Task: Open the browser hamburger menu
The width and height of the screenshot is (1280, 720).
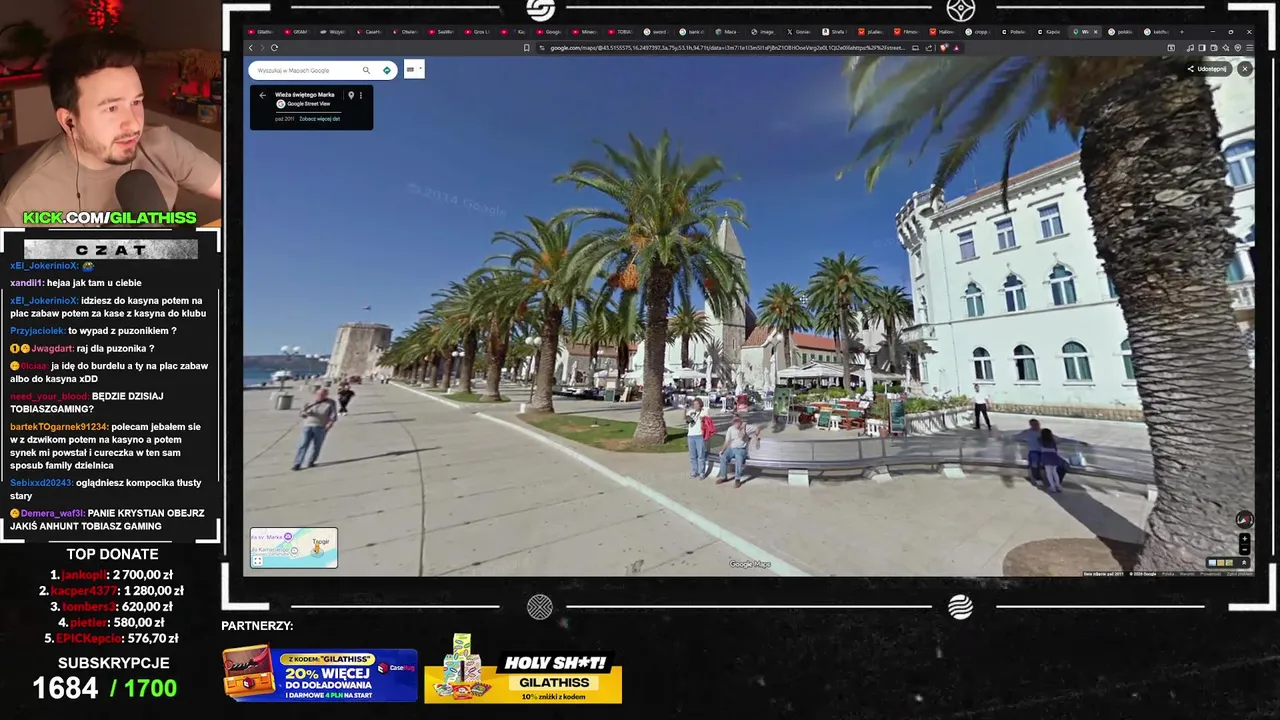Action: 1250,48
